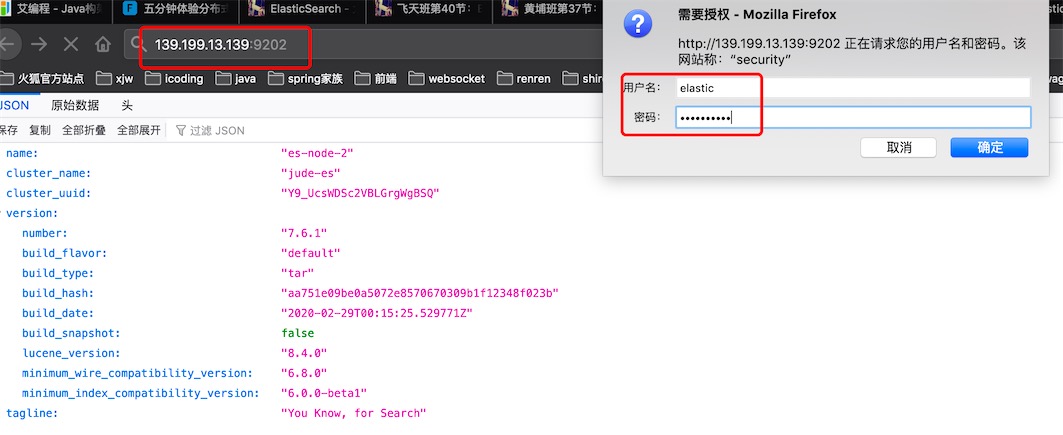Select the "es-node-2" name value
The image size is (1063, 435).
[x=317, y=153]
